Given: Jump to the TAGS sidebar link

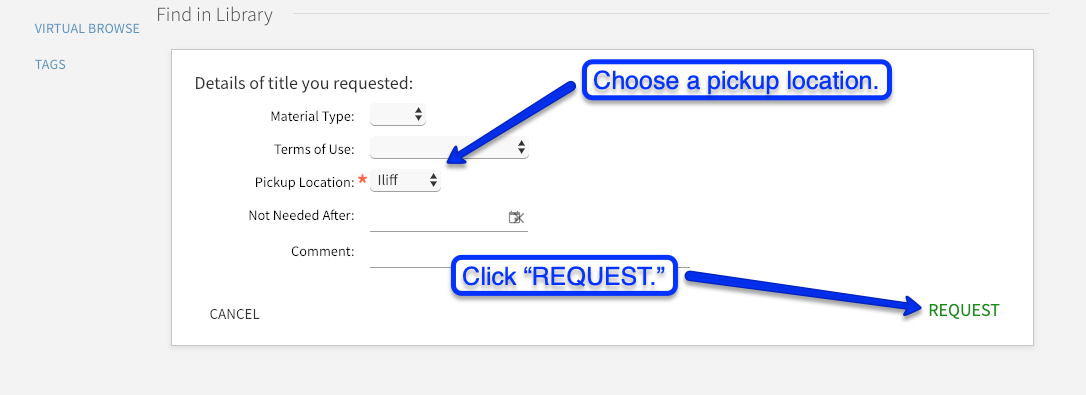Looking at the screenshot, I should (51, 65).
